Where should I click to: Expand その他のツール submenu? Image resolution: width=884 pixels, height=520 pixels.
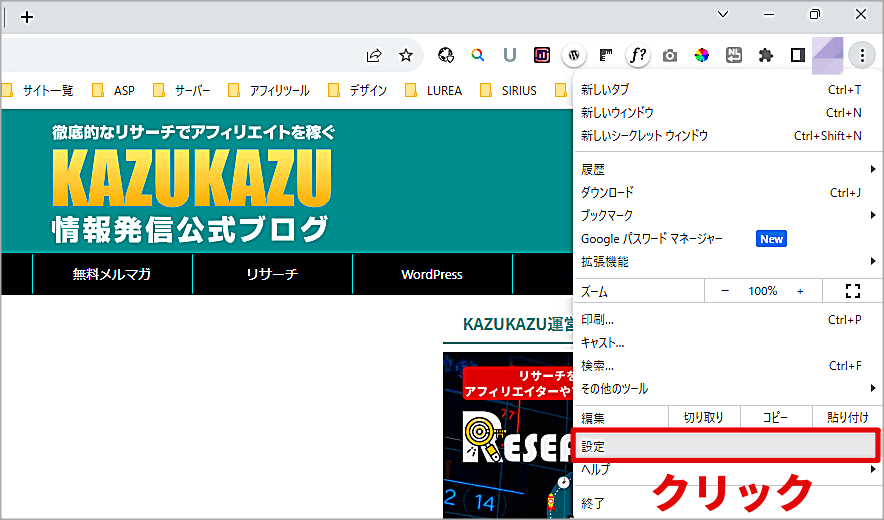pos(728,389)
